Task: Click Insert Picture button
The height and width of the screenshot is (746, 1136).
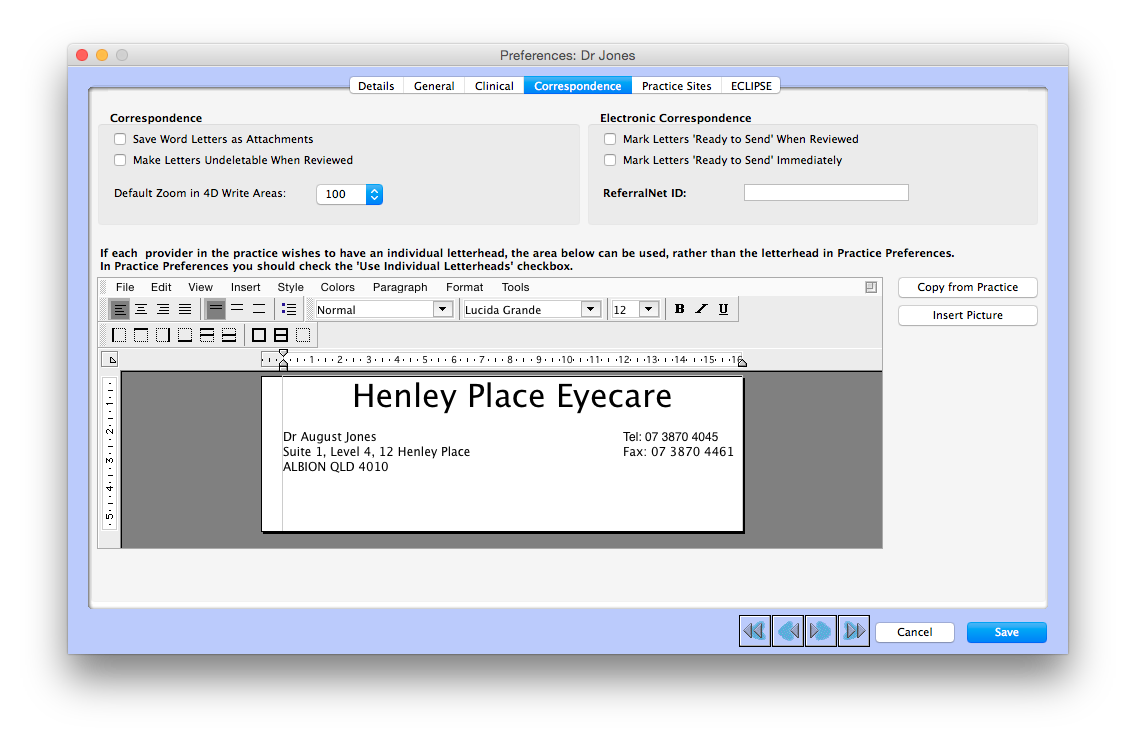Action: (x=967, y=315)
